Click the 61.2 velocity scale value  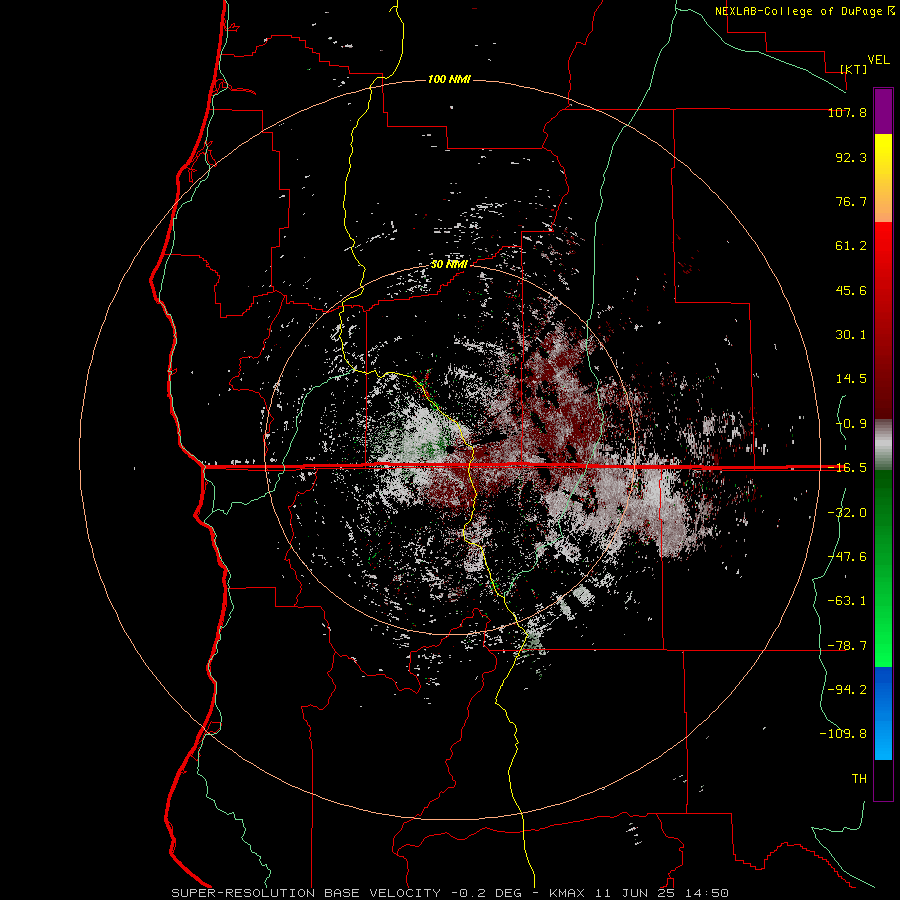point(851,246)
